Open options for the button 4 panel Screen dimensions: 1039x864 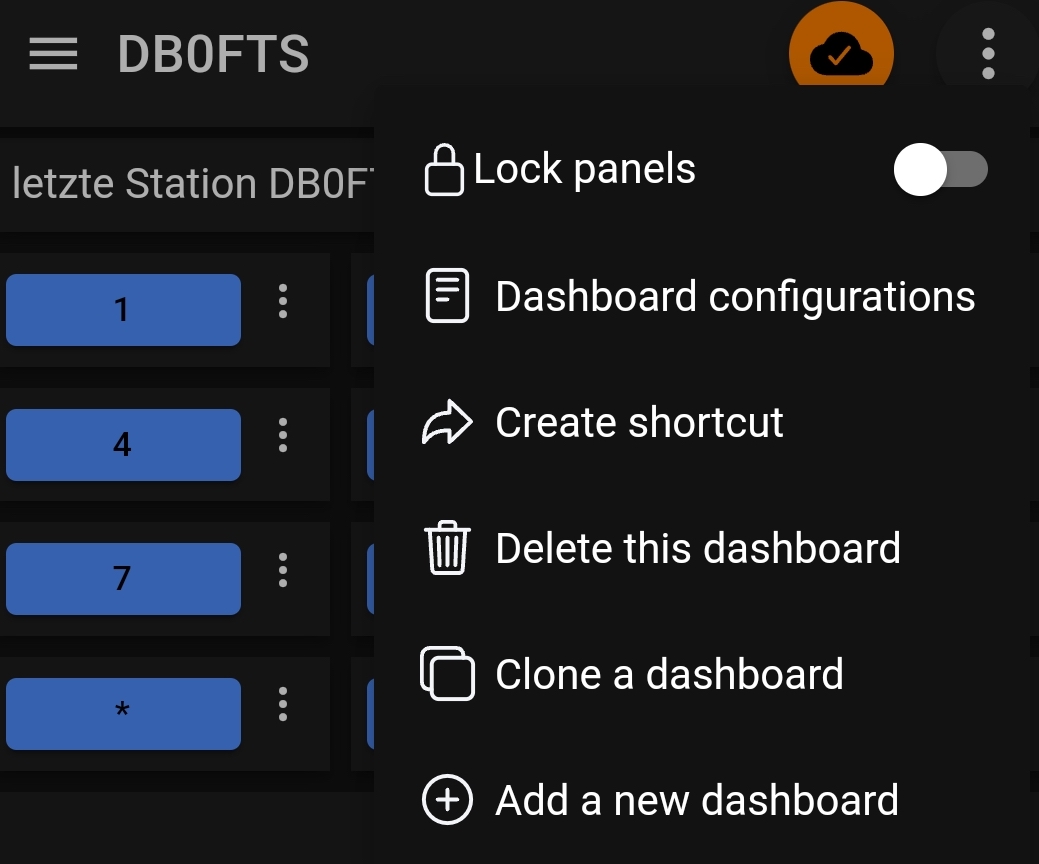[283, 435]
